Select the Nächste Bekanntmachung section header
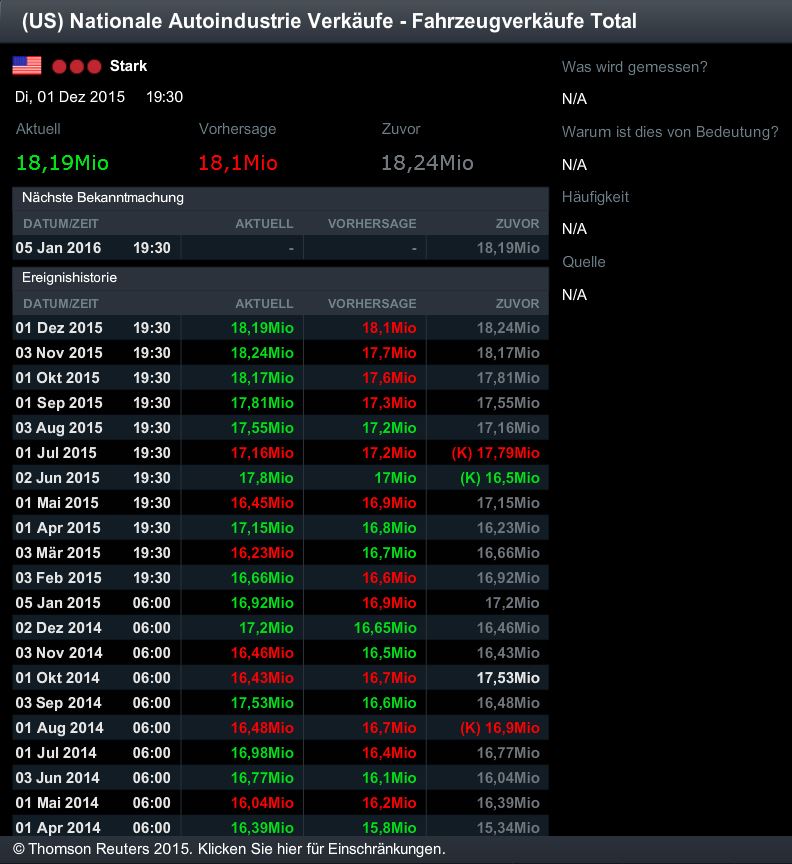The image size is (792, 864). [103, 198]
